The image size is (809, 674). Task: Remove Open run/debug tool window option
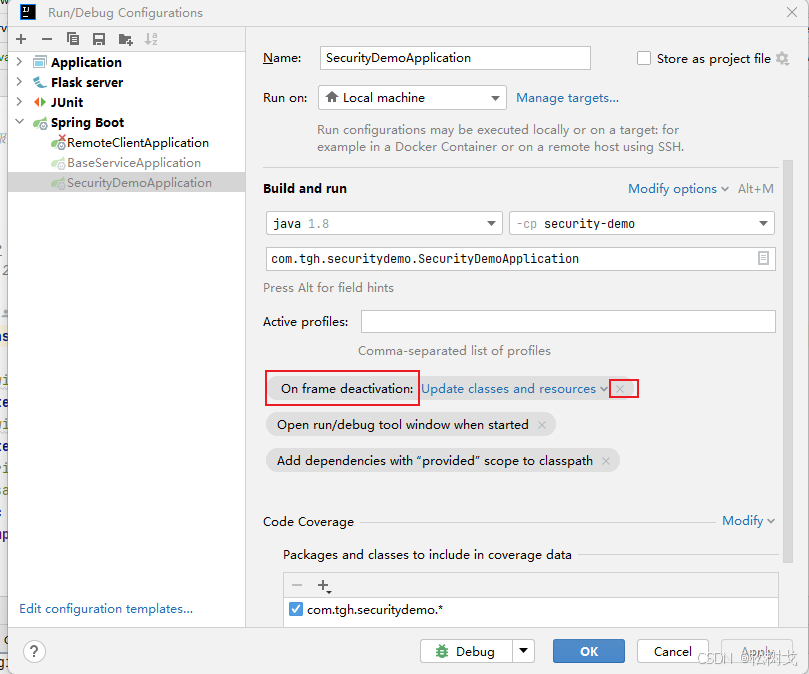(542, 425)
